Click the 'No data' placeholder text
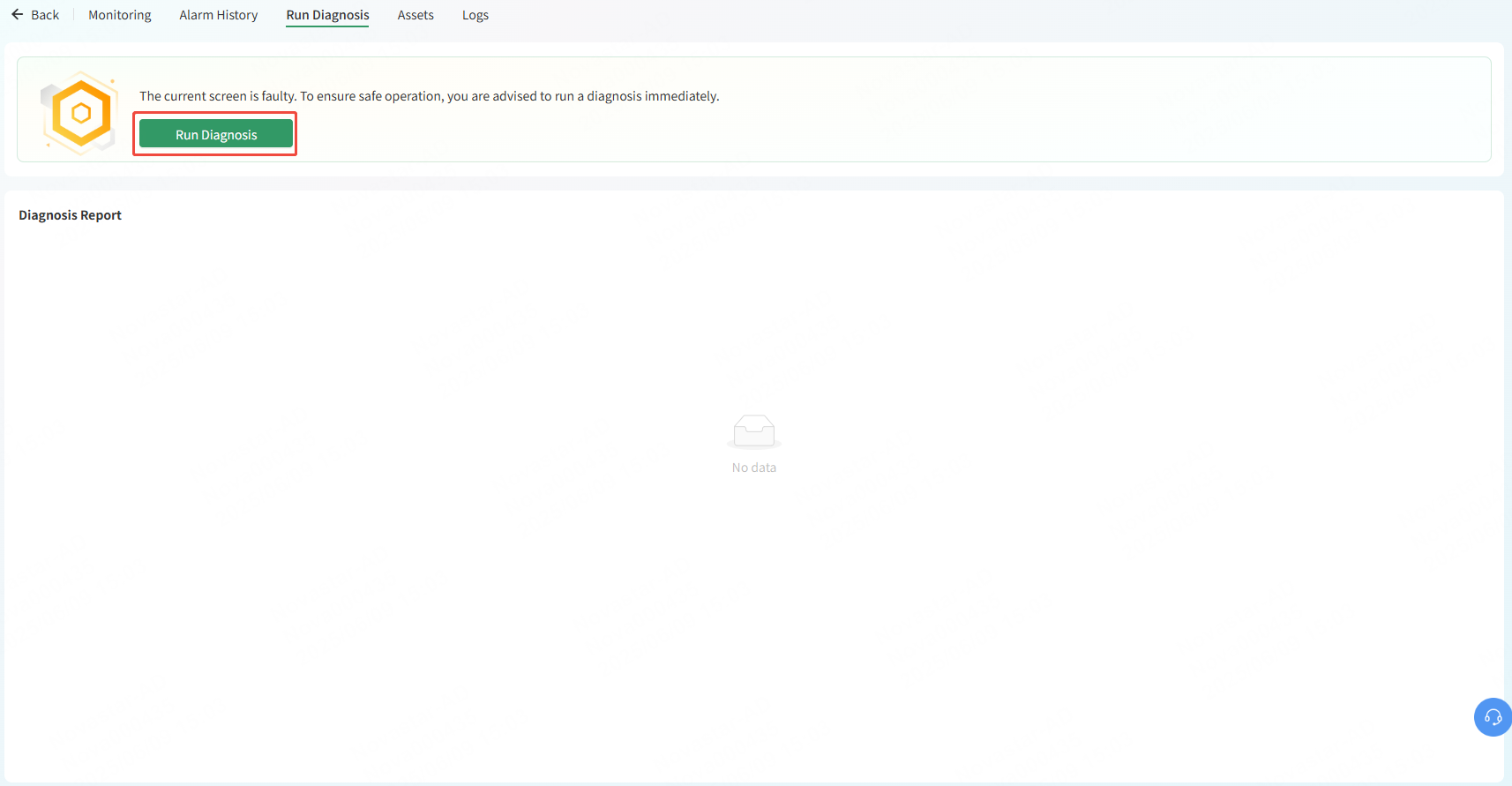 (x=754, y=468)
